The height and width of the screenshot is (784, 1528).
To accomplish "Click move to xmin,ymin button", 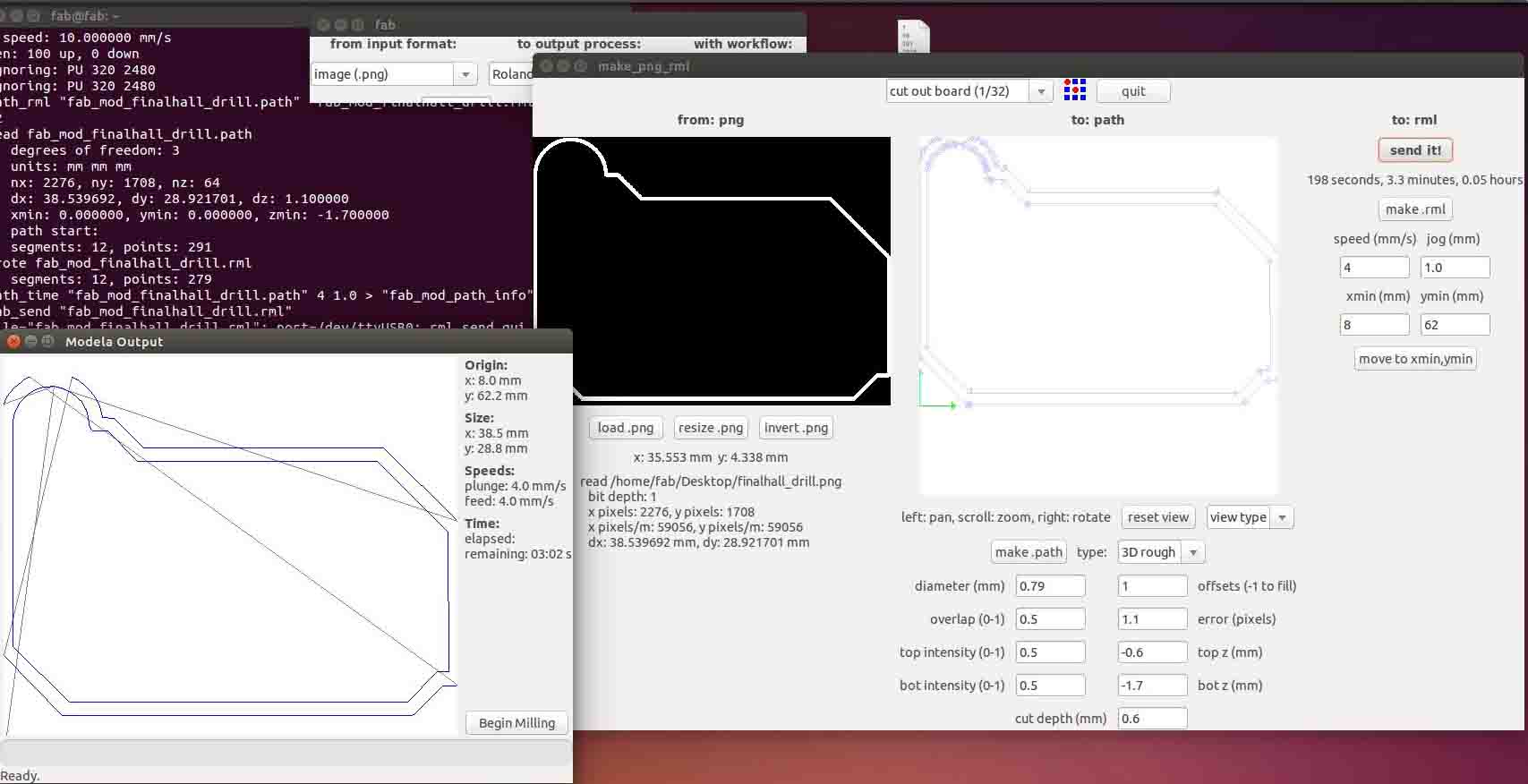I will coord(1415,359).
